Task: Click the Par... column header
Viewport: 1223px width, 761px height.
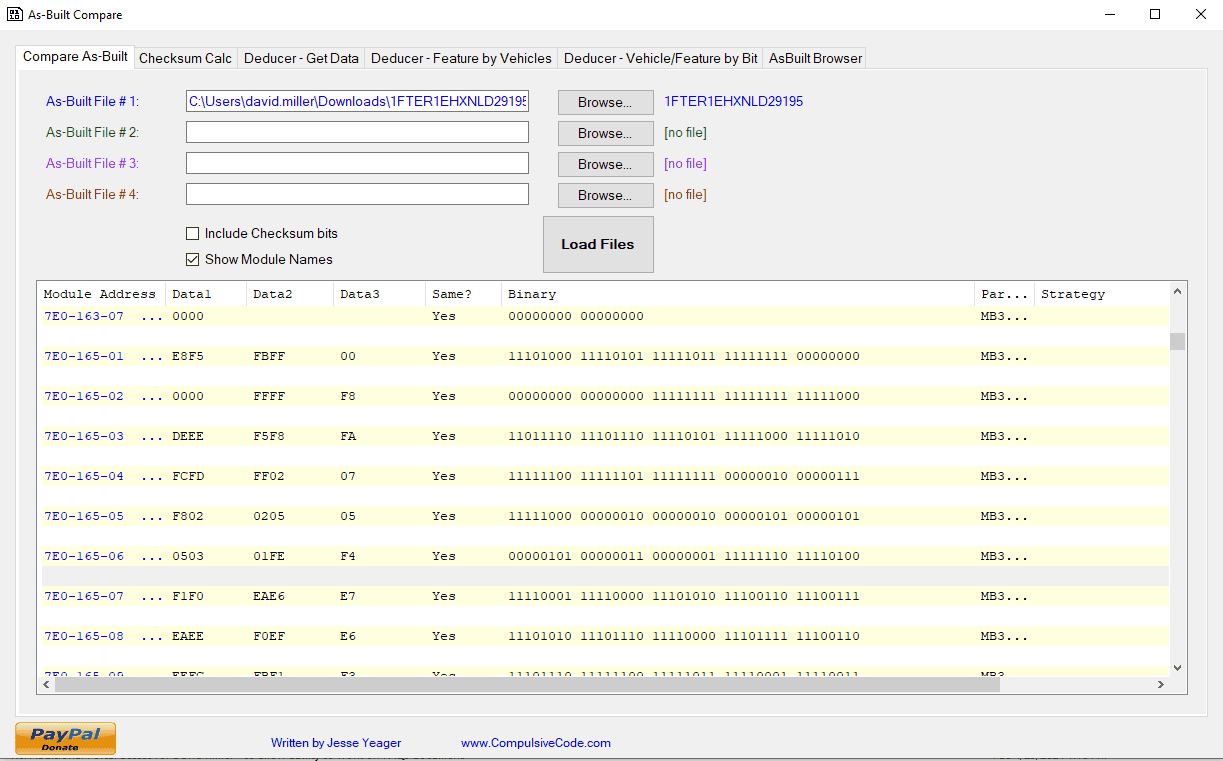Action: [x=1005, y=294]
